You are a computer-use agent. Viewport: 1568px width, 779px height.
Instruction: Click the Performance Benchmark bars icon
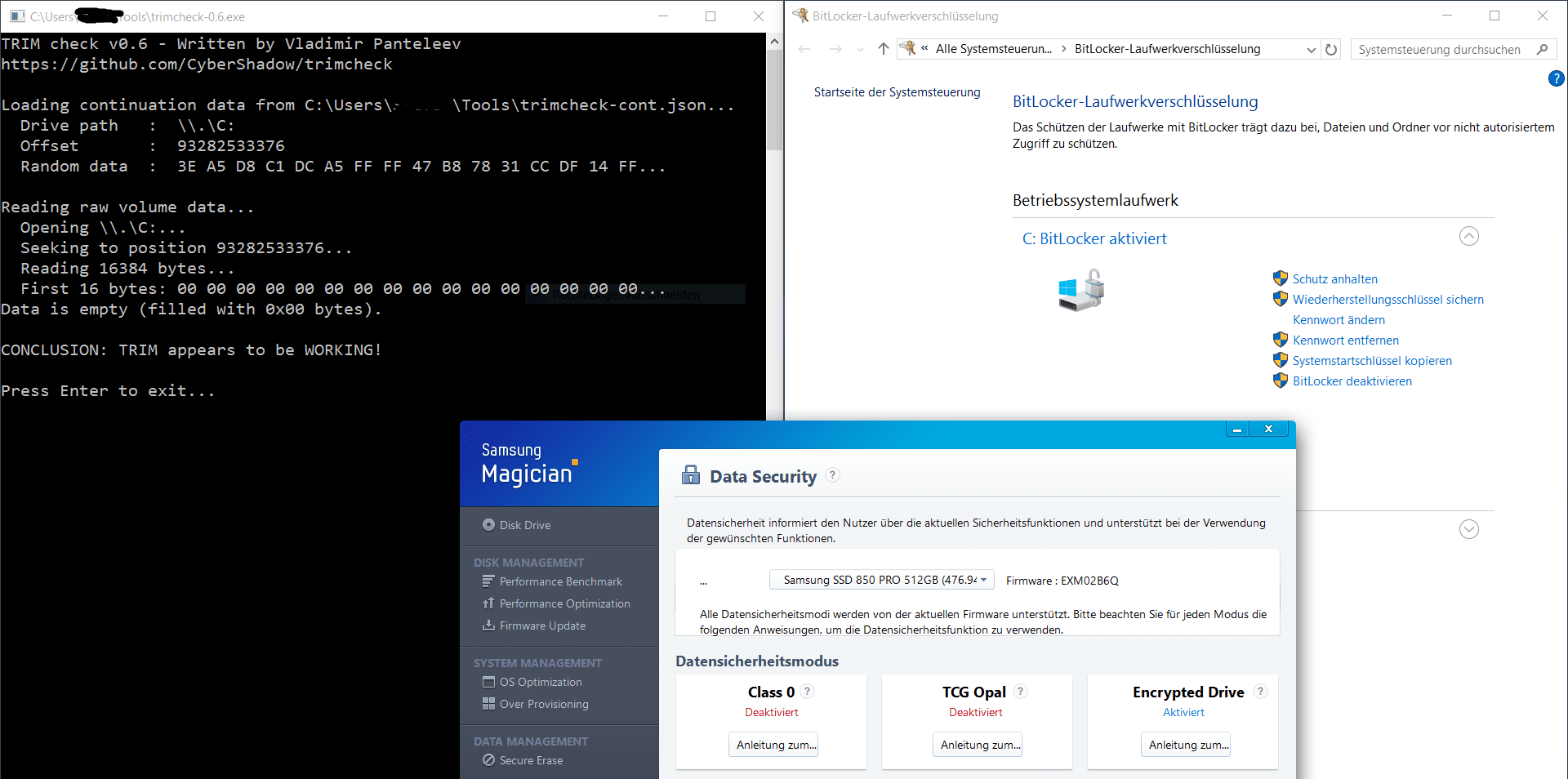[x=488, y=581]
